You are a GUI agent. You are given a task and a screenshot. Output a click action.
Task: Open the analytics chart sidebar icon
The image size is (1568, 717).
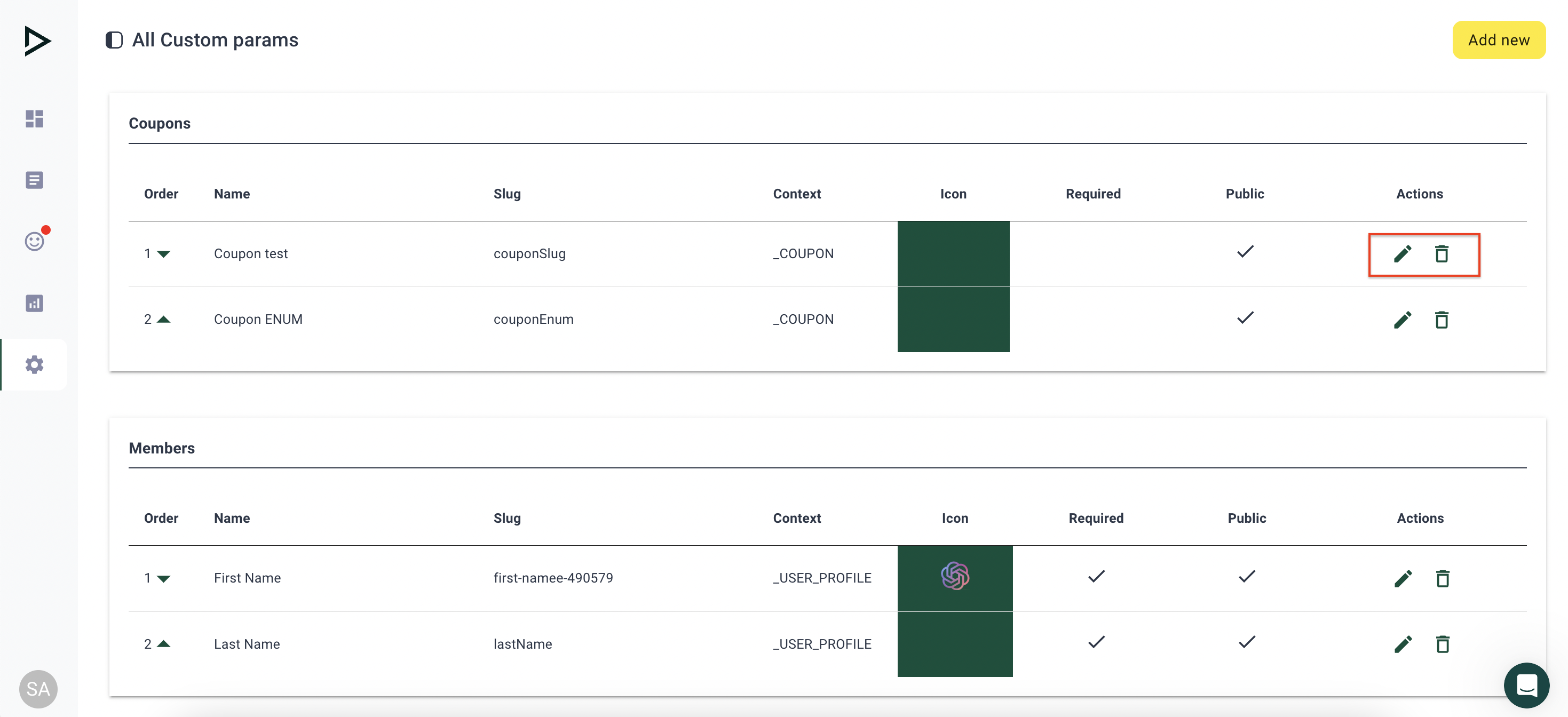point(35,303)
